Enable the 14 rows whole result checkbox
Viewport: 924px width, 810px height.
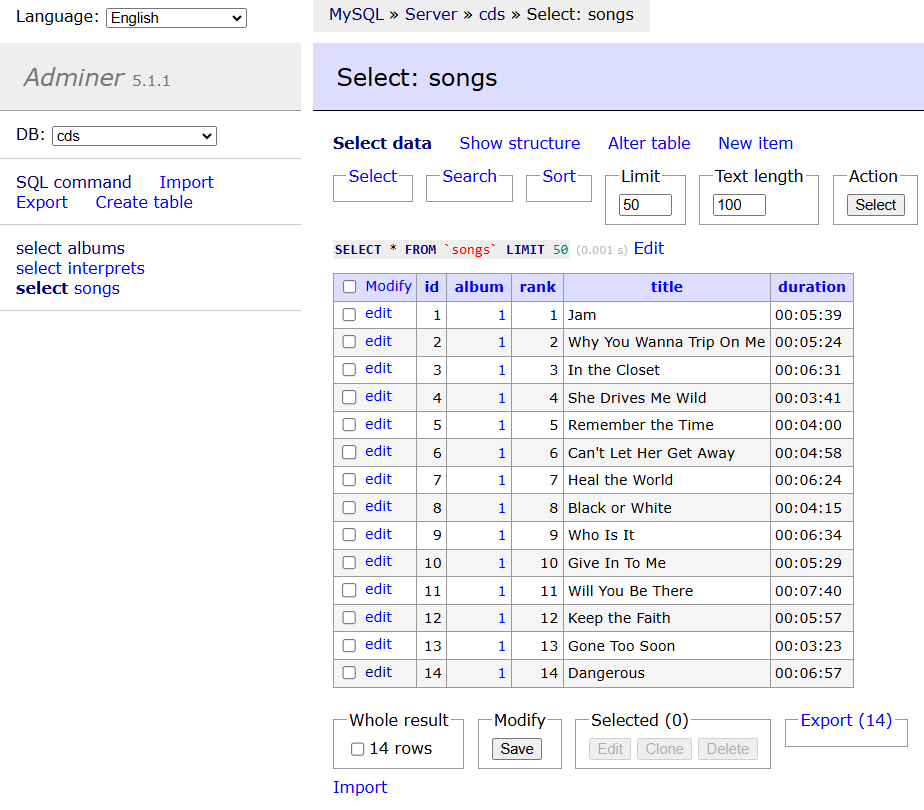pos(357,748)
